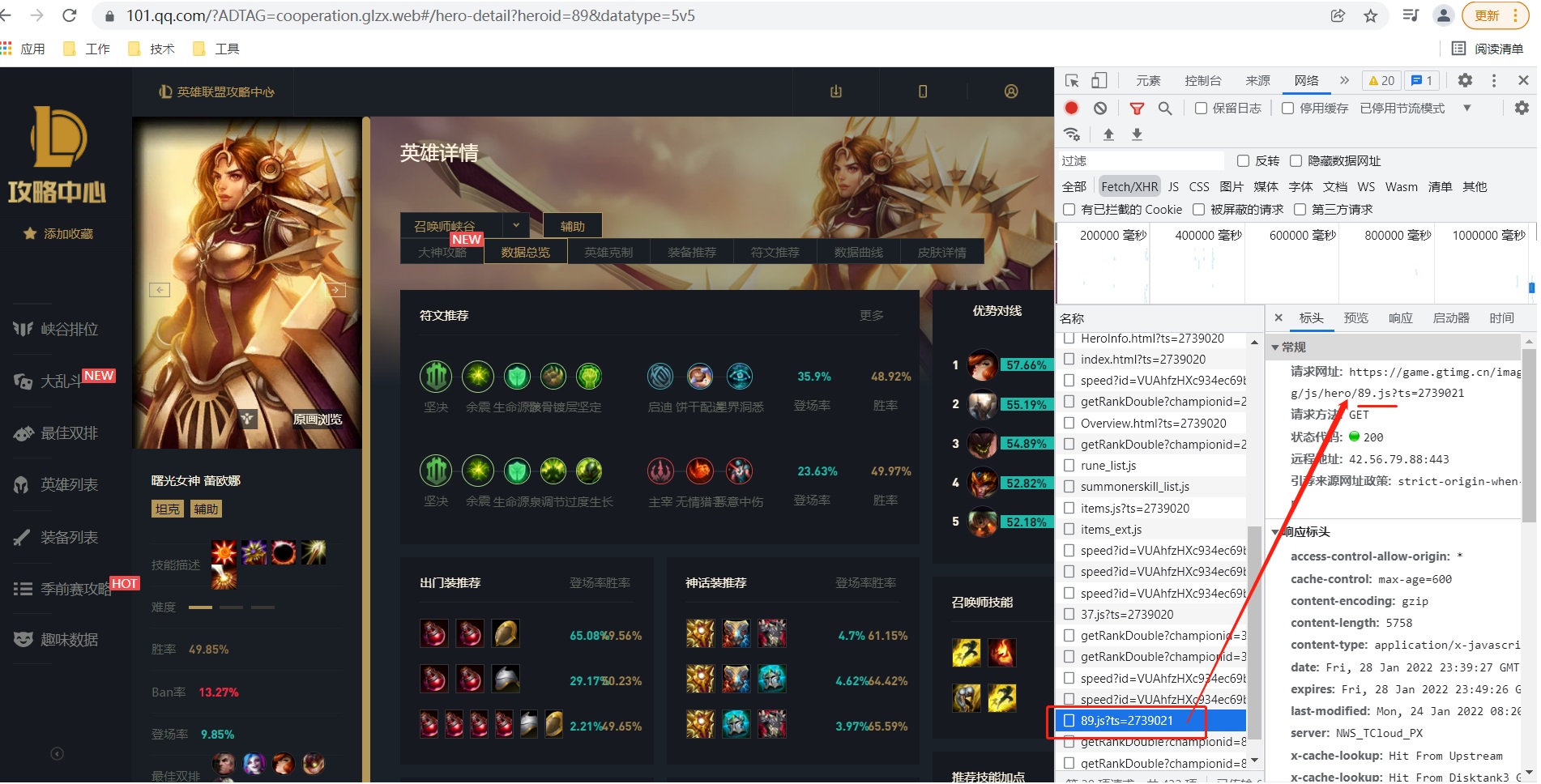Click the 辅助 role button
The image size is (1541, 784).
pos(573,226)
